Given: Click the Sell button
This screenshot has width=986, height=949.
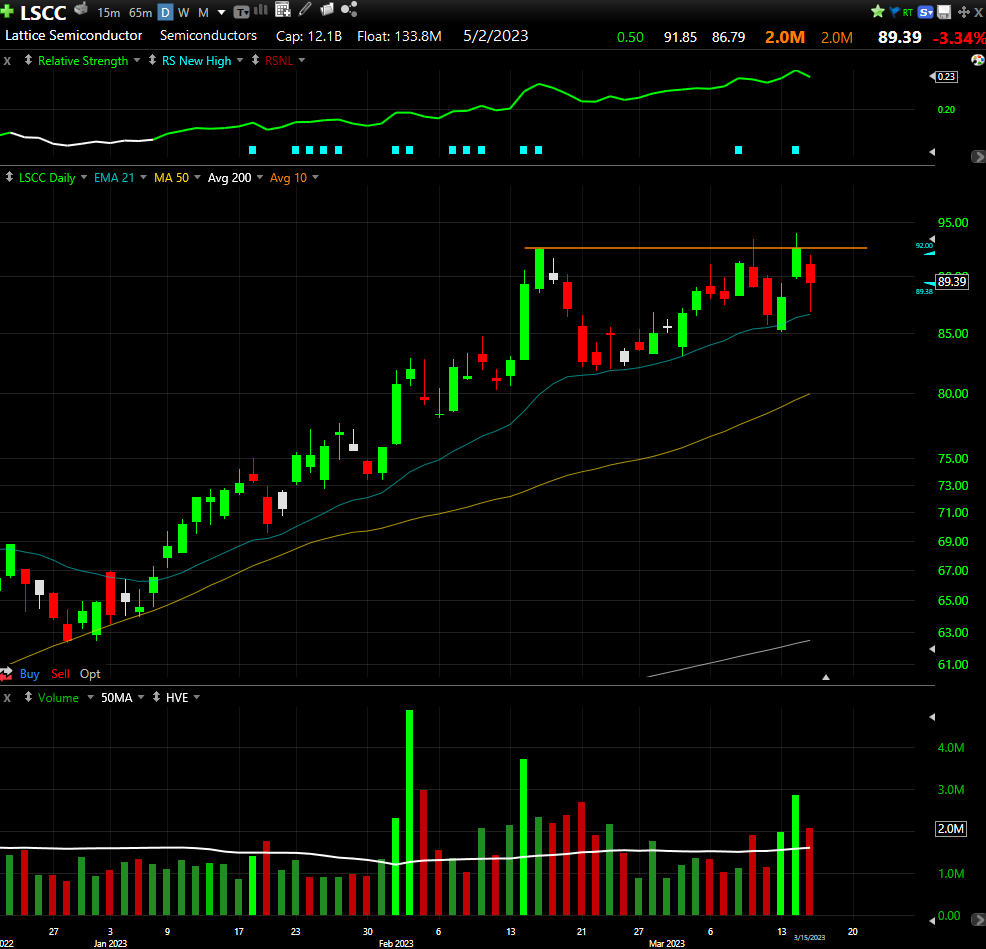Looking at the screenshot, I should click(x=60, y=674).
